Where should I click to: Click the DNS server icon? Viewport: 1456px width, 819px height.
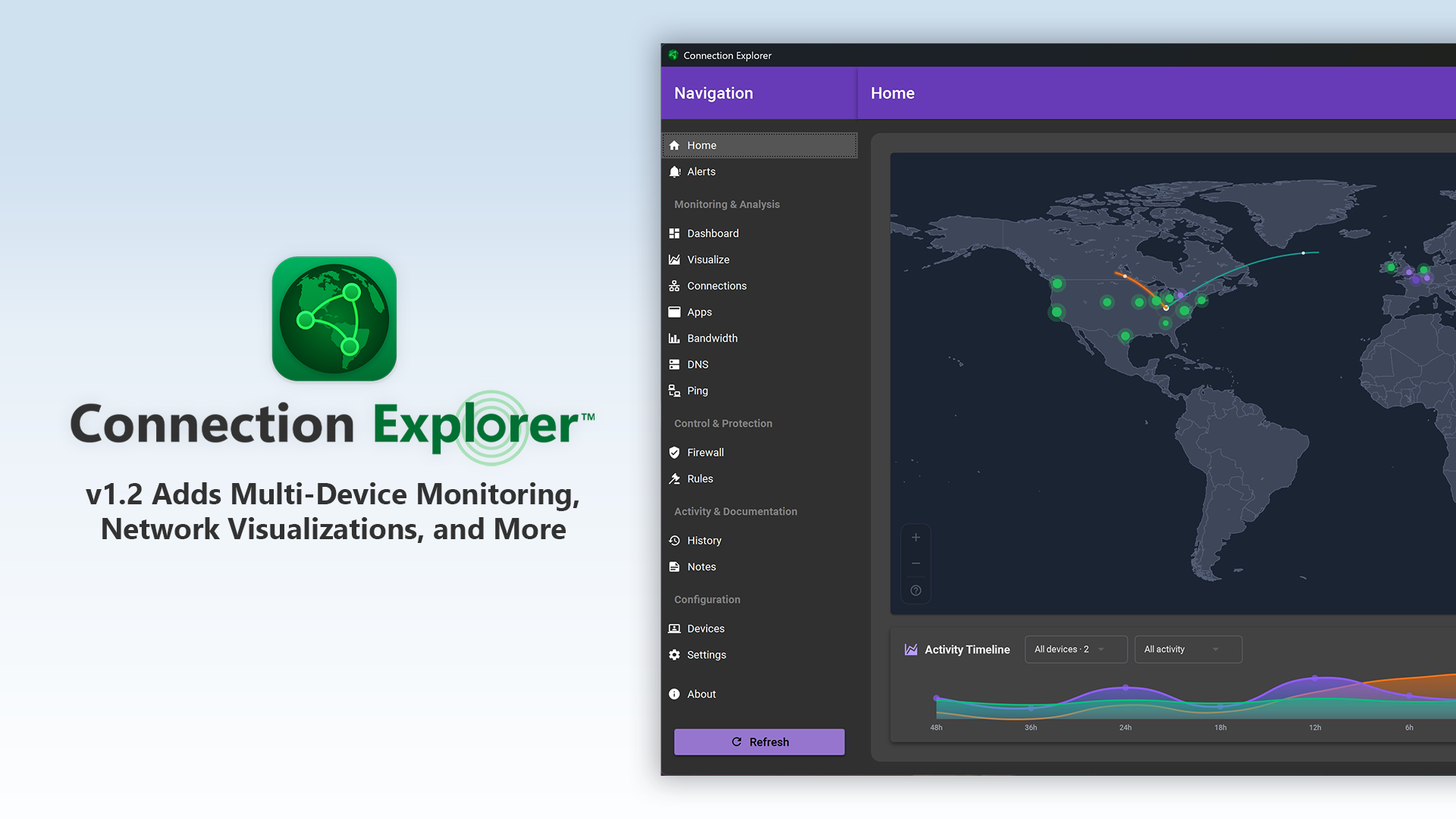(674, 365)
